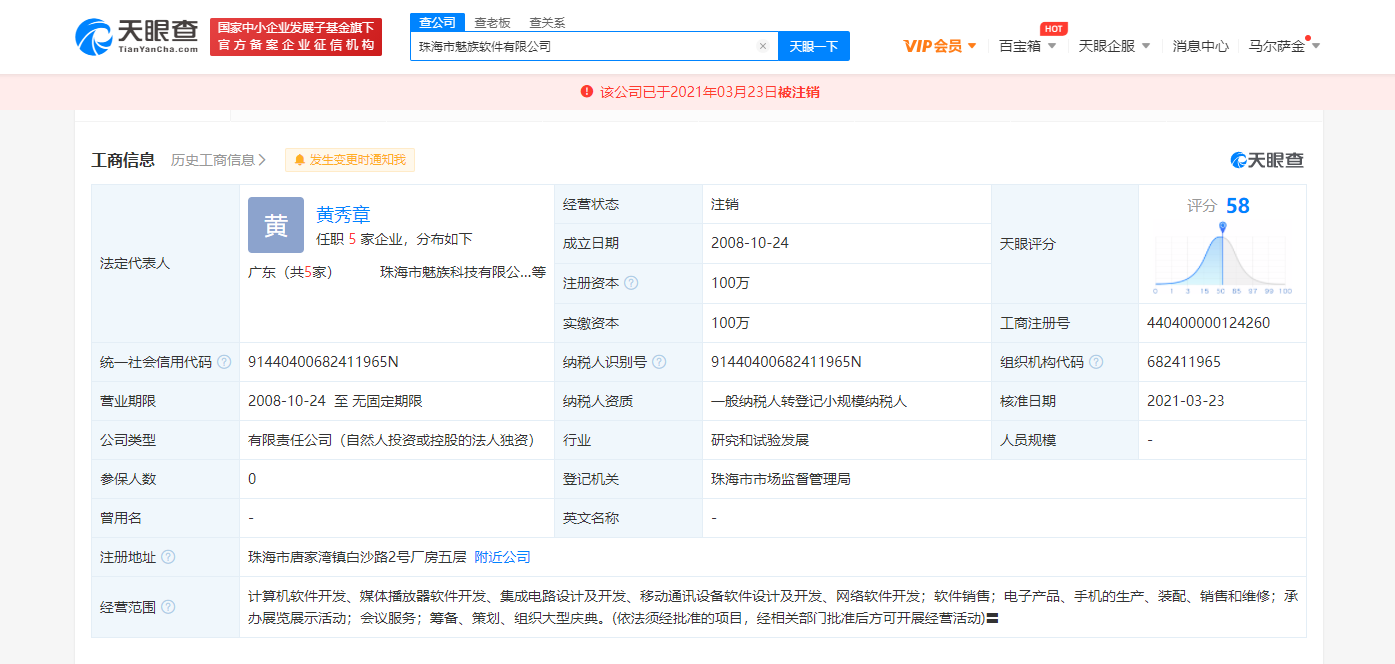Viewport: 1395px width, 664px height.
Task: Clear the search box with the × icon
Action: pyautogui.click(x=763, y=46)
